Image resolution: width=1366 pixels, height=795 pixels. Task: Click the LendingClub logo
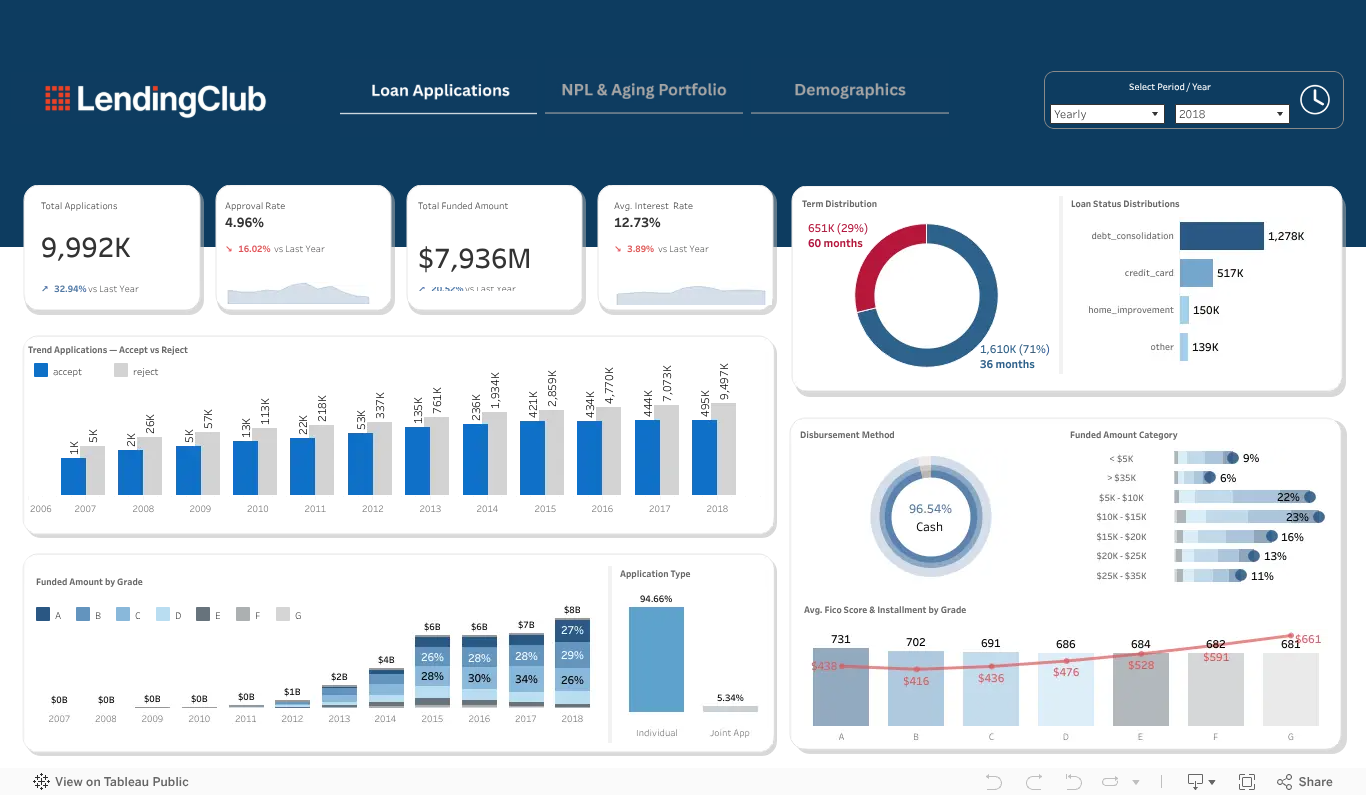[x=155, y=99]
